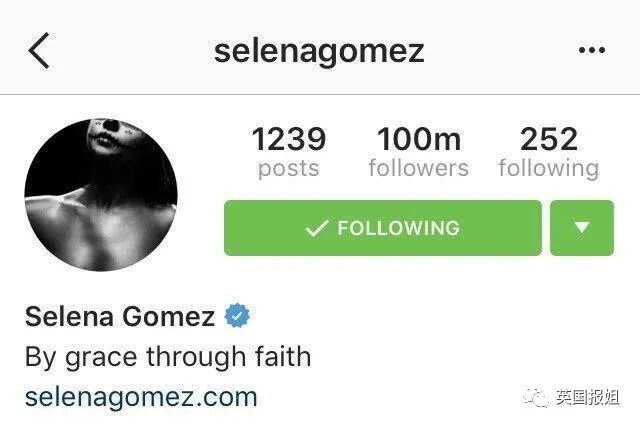Open the circular profile picture
This screenshot has height=426, width=640.
coord(101,195)
